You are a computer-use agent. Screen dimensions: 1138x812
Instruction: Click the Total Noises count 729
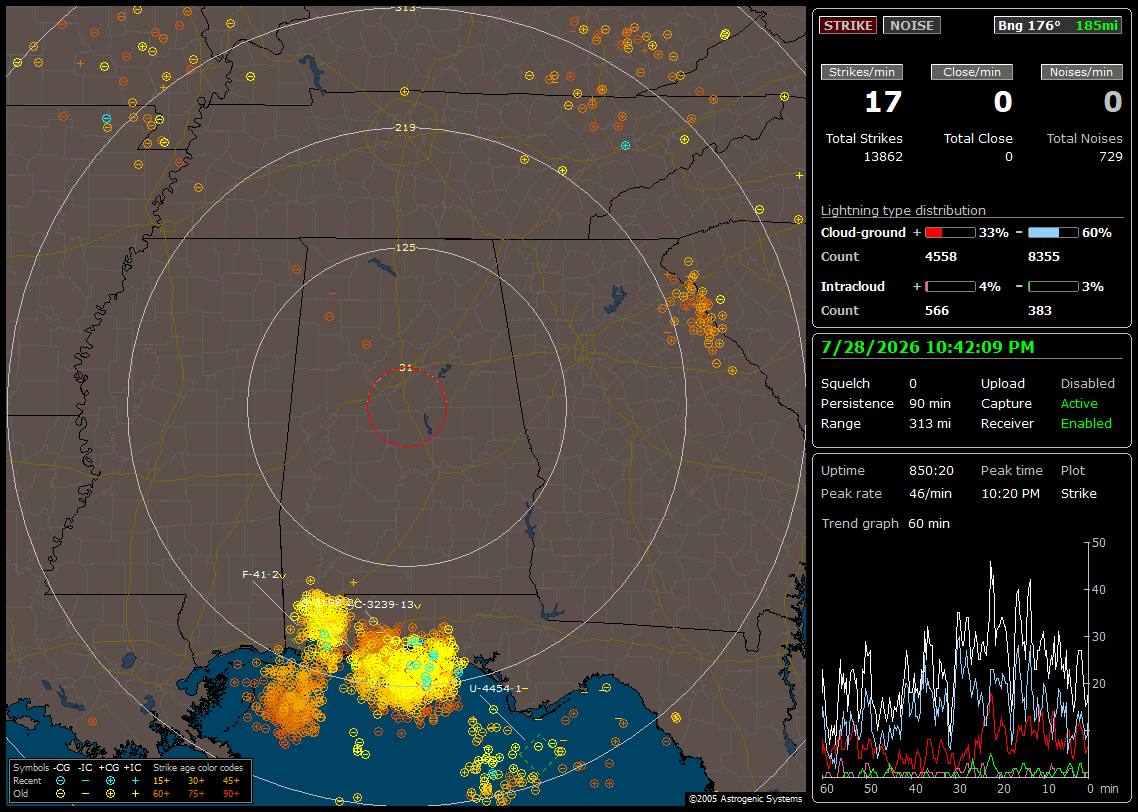1110,157
